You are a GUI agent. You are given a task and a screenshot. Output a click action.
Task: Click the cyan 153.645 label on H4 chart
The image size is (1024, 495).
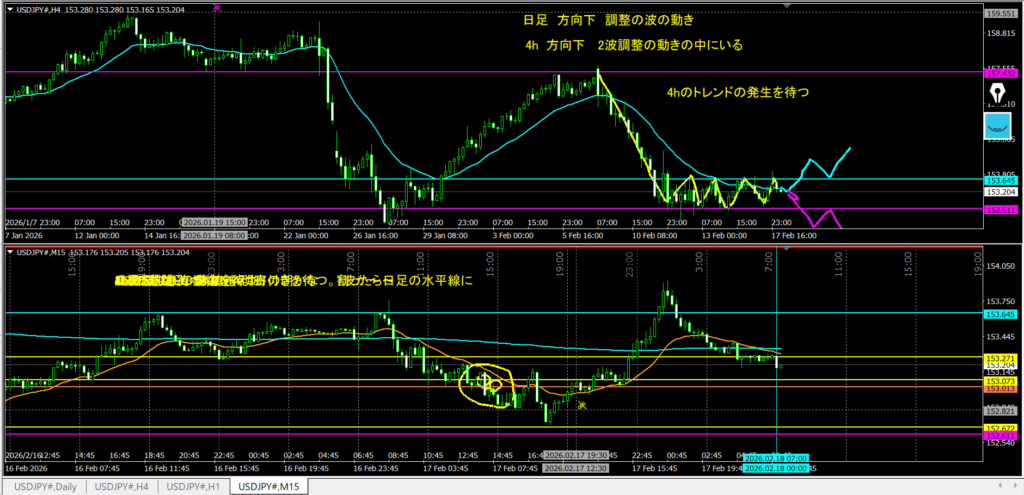(x=1000, y=180)
